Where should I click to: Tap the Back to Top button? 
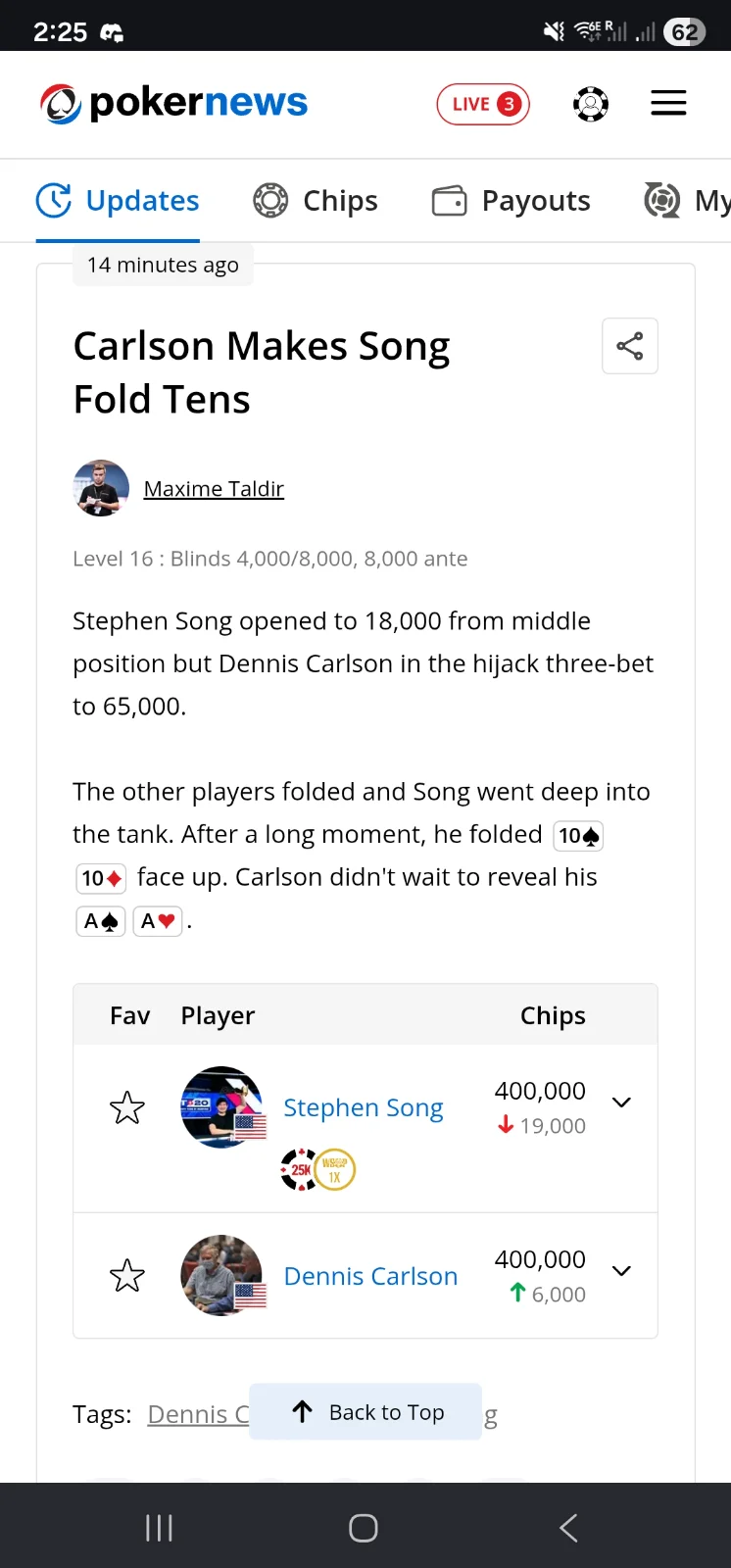pos(365,1411)
